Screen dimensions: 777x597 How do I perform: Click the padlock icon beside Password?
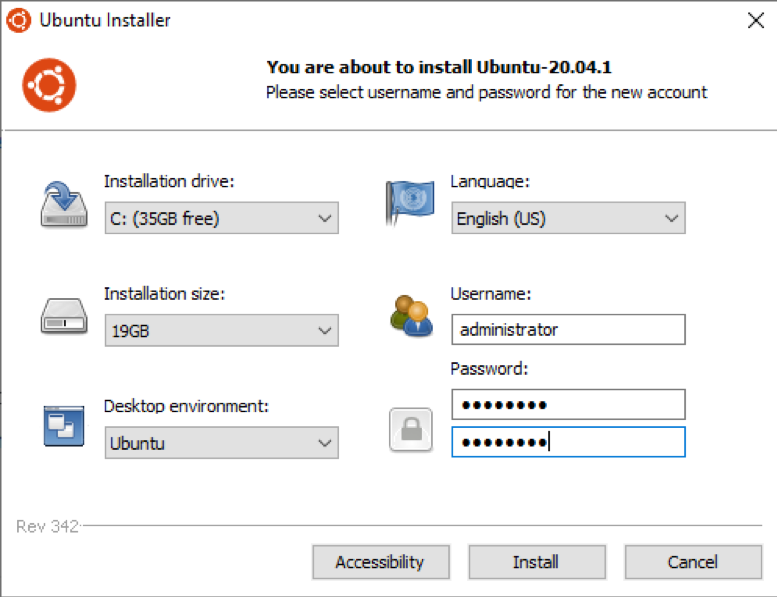click(x=411, y=430)
